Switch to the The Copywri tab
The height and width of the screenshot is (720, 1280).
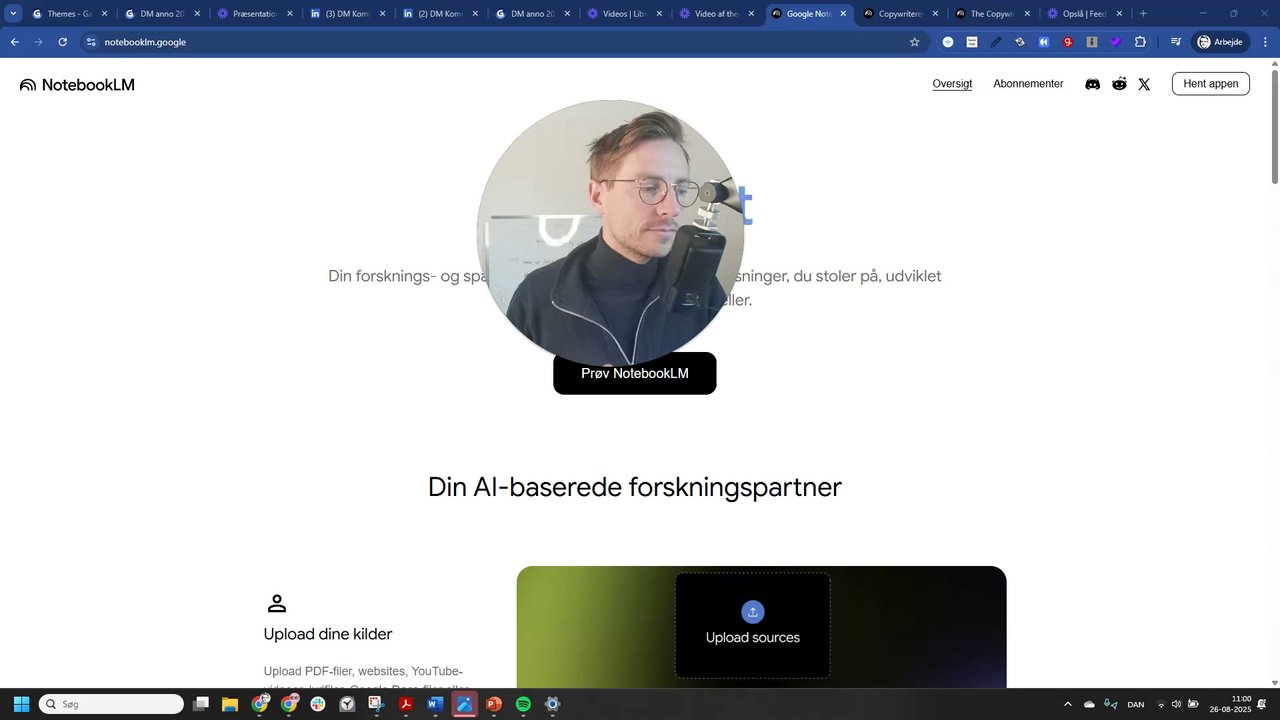pyautogui.click(x=995, y=14)
